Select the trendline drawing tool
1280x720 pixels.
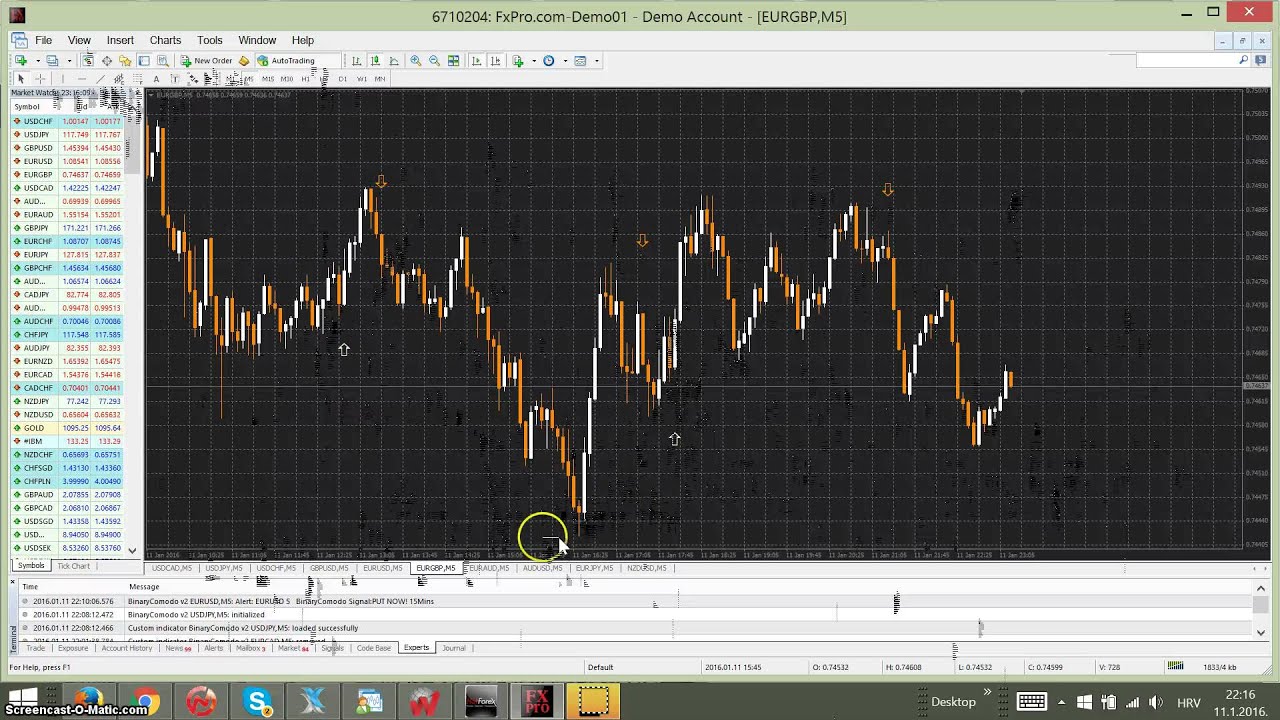tap(100, 79)
